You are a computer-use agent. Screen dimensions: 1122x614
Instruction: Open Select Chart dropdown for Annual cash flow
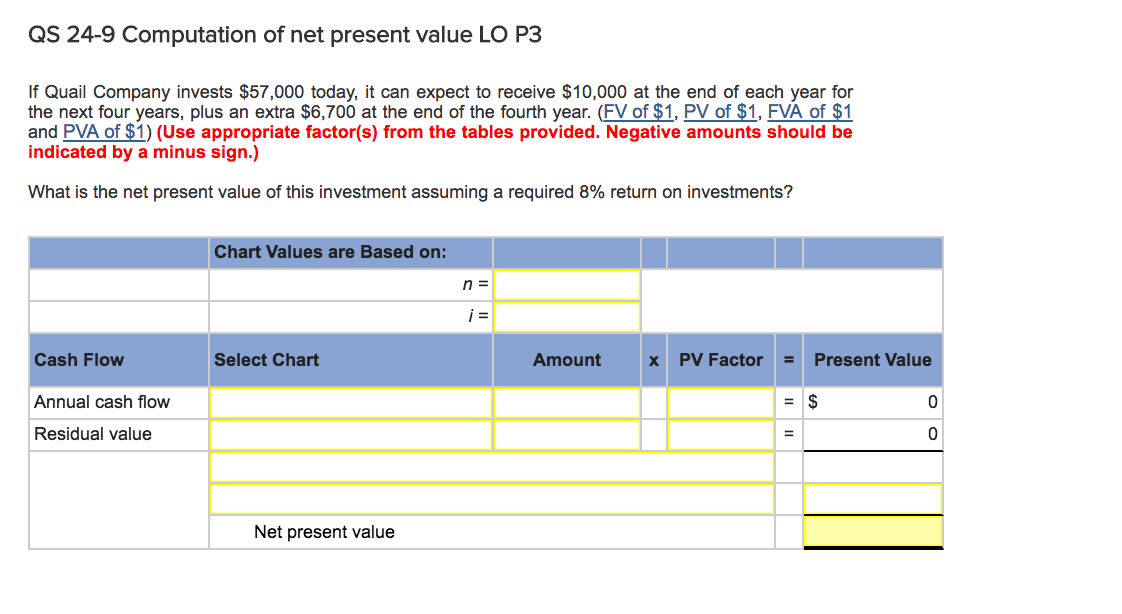click(x=350, y=402)
